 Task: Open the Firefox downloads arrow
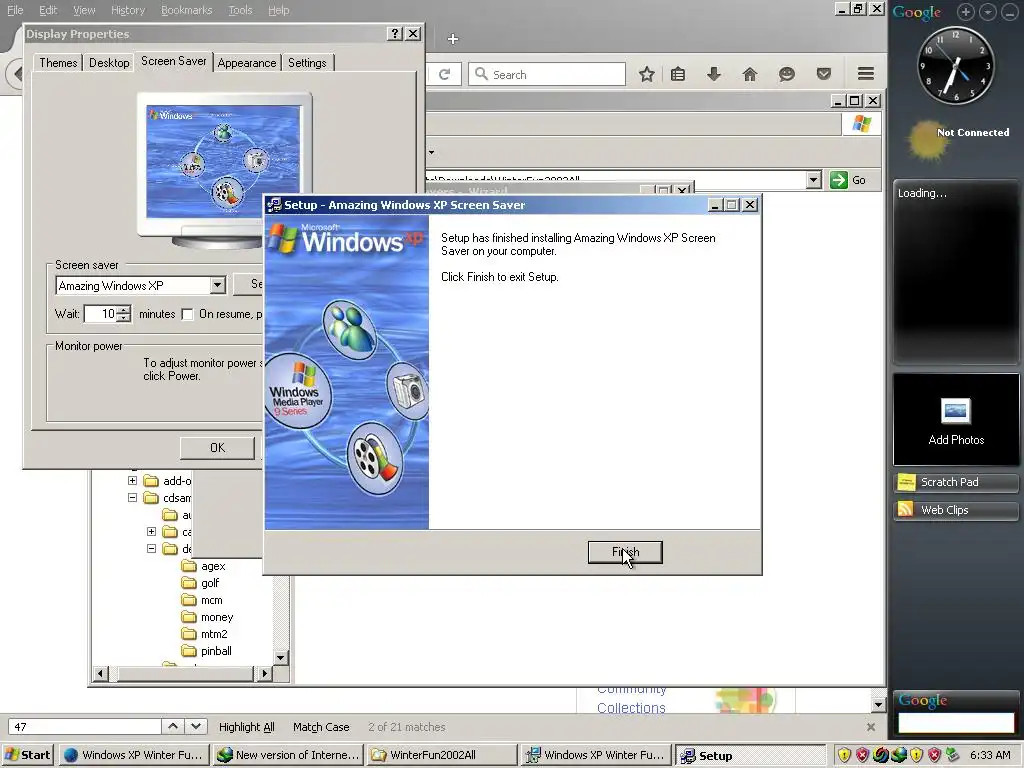(714, 74)
